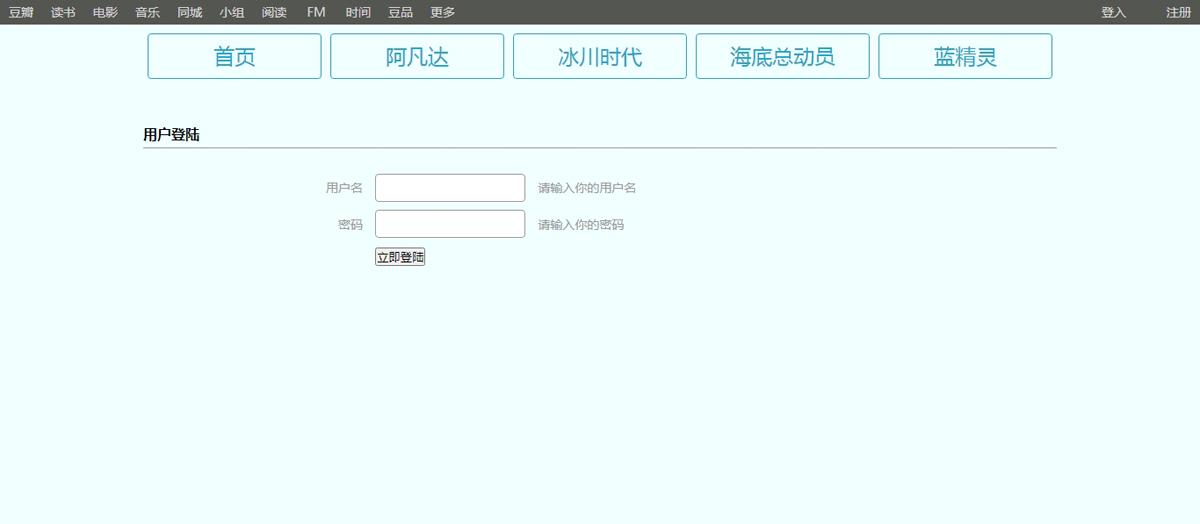Click the 小组 navigation item

click(232, 12)
